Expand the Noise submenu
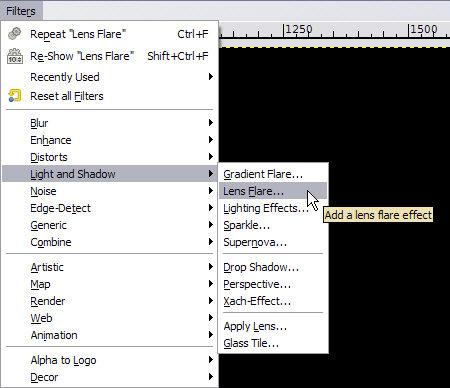450x388 pixels. 110,191
